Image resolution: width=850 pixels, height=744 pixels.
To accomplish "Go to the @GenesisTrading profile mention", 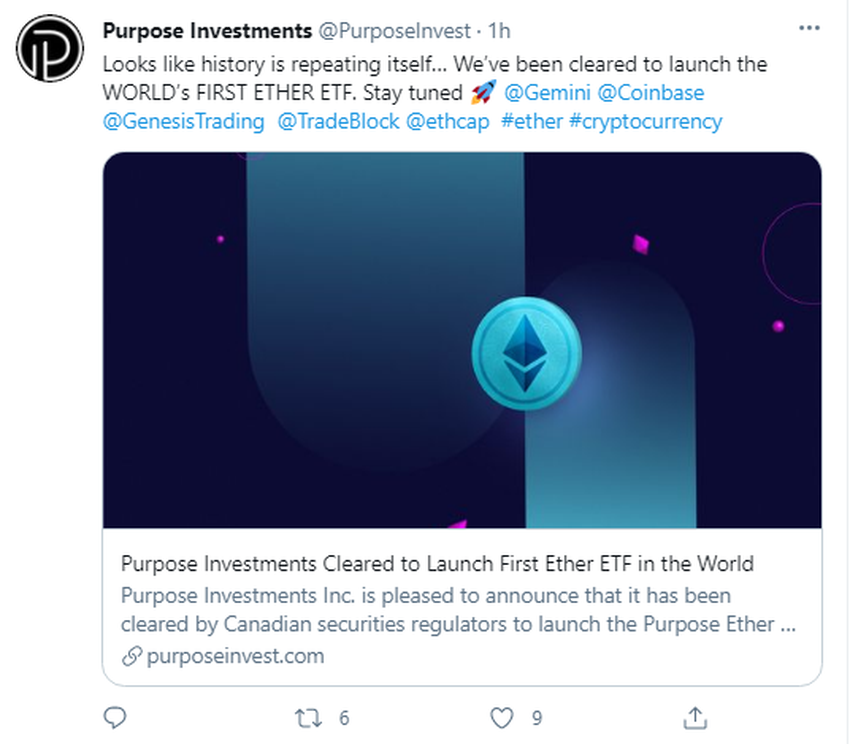I will (x=183, y=122).
